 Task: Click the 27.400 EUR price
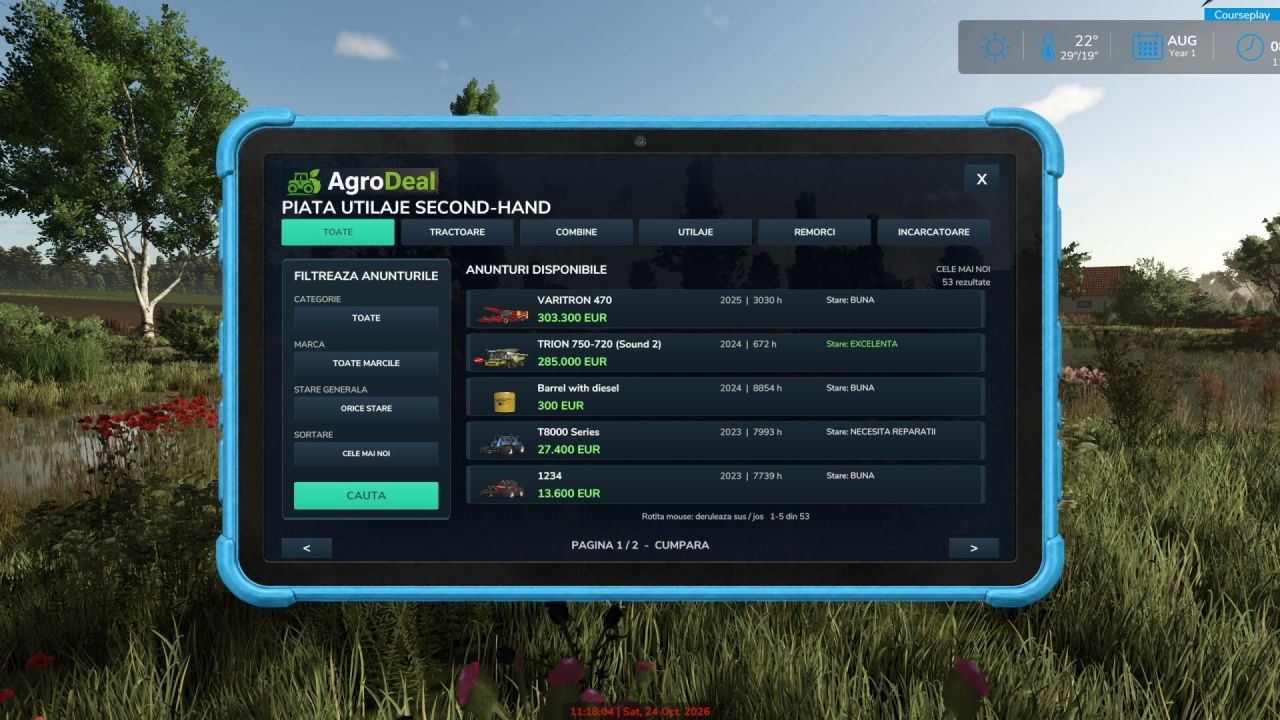coord(569,450)
